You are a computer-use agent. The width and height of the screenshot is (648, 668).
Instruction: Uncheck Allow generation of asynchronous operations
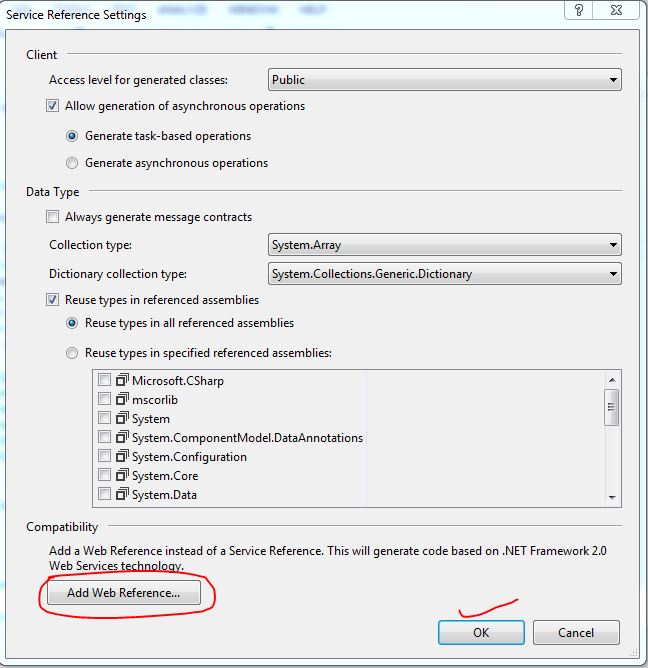click(52, 106)
